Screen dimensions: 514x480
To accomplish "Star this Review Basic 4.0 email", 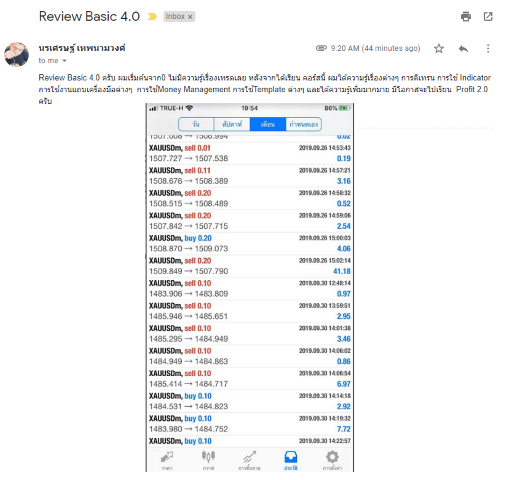I will coord(439,49).
